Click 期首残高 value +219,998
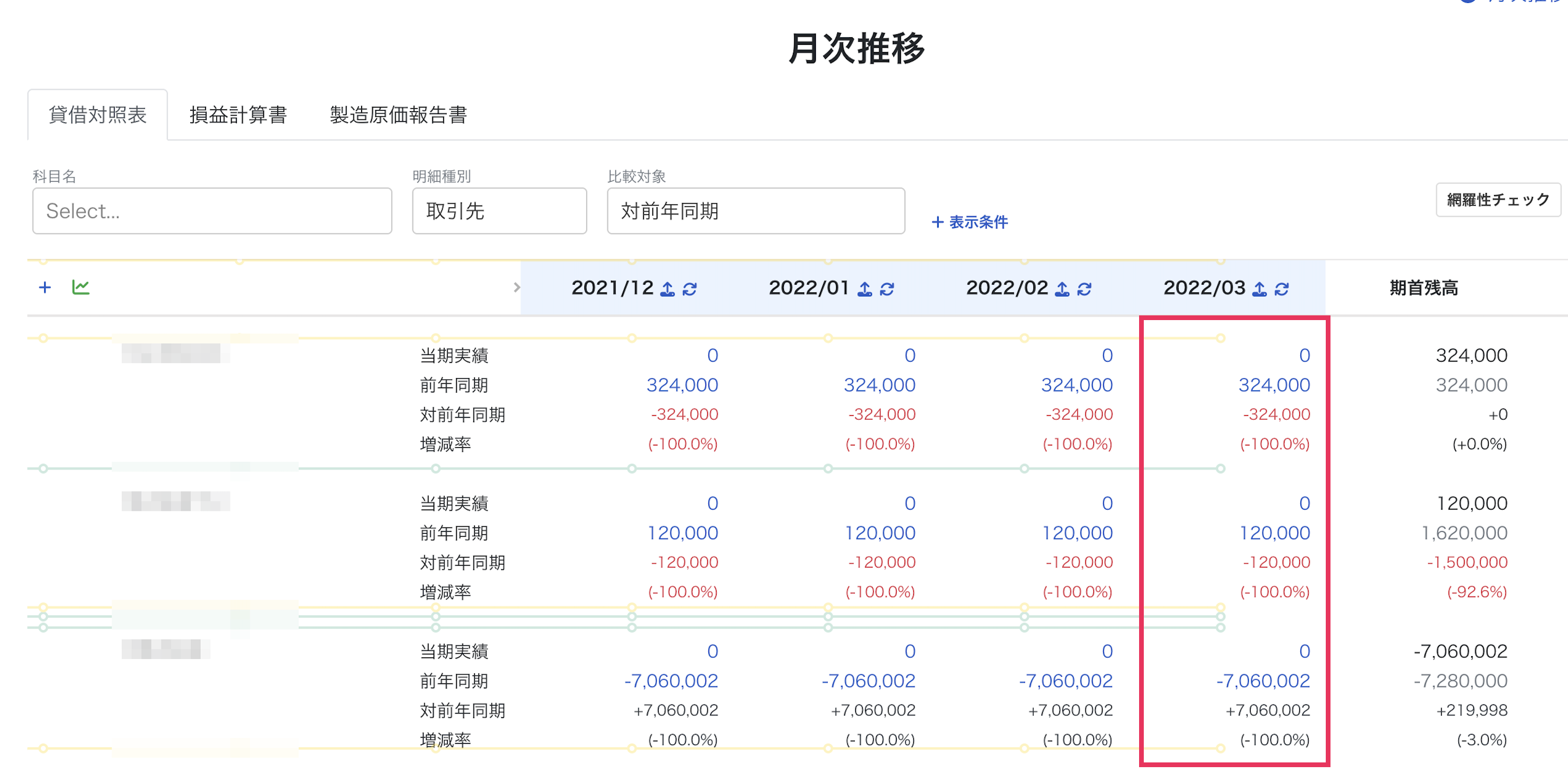This screenshot has width=1568, height=776. click(x=1472, y=710)
